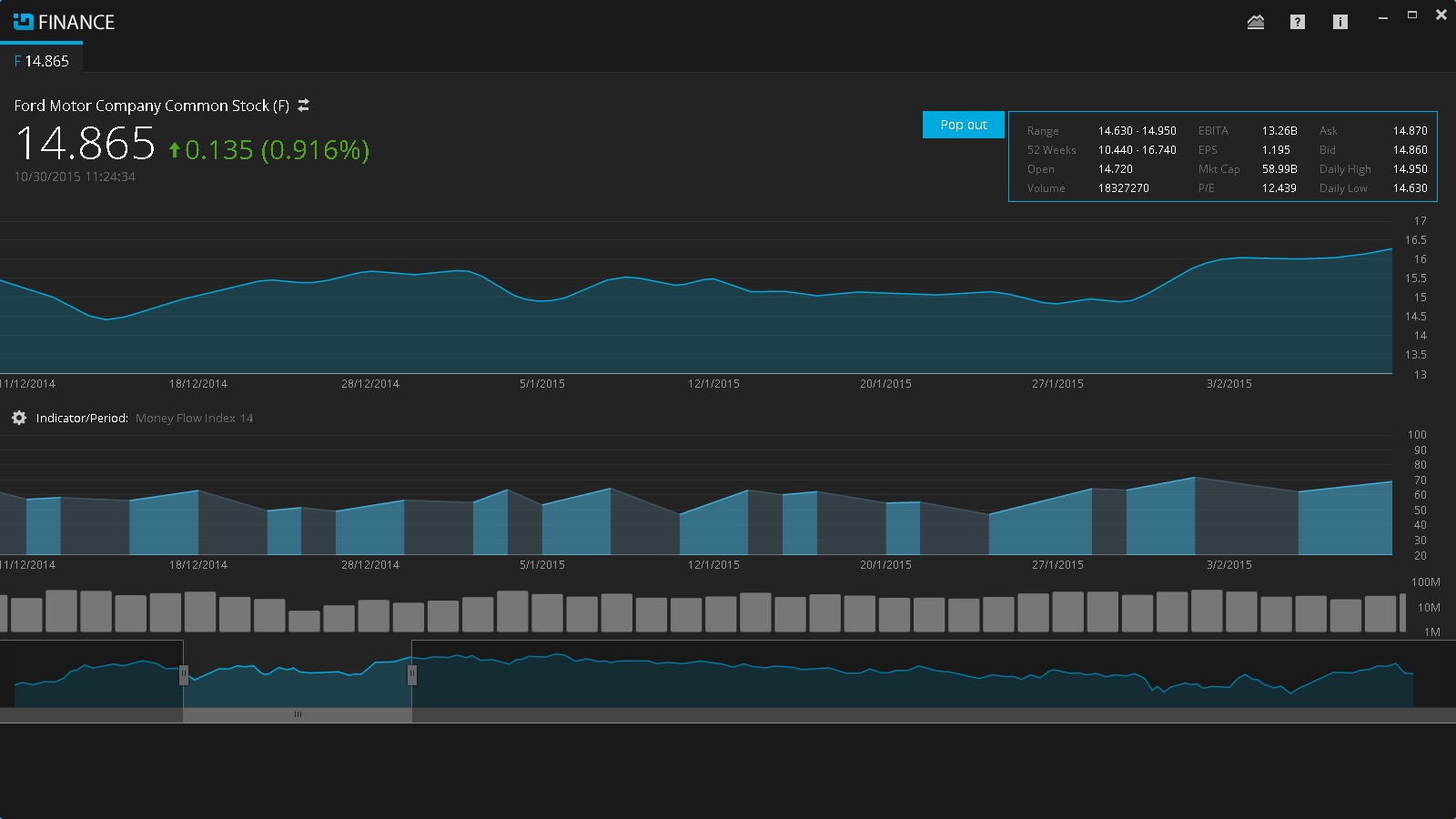
Task: Click the scrollbar track right of thumb
Action: (x=910, y=715)
